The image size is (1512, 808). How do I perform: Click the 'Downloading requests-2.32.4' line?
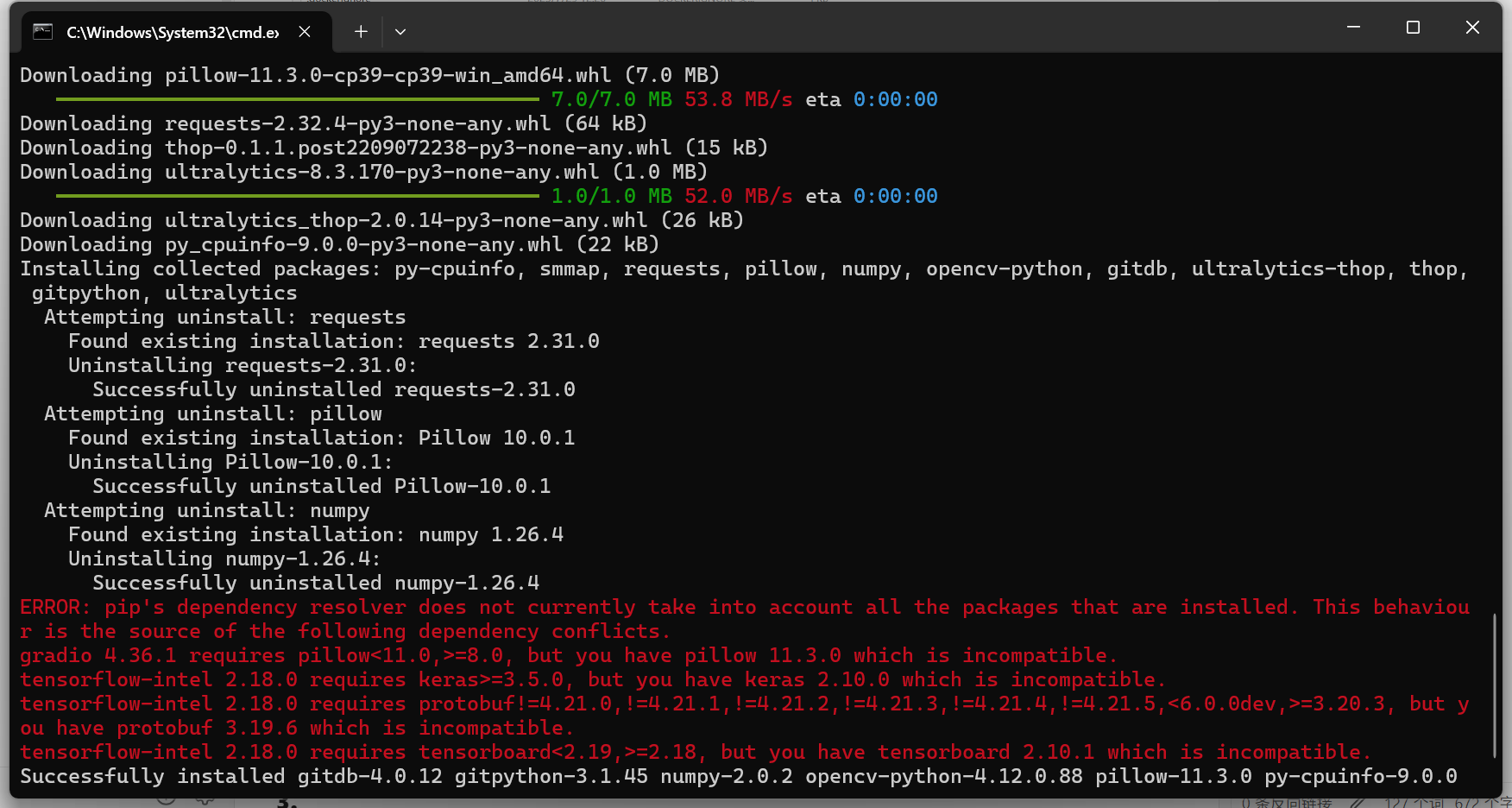point(334,123)
